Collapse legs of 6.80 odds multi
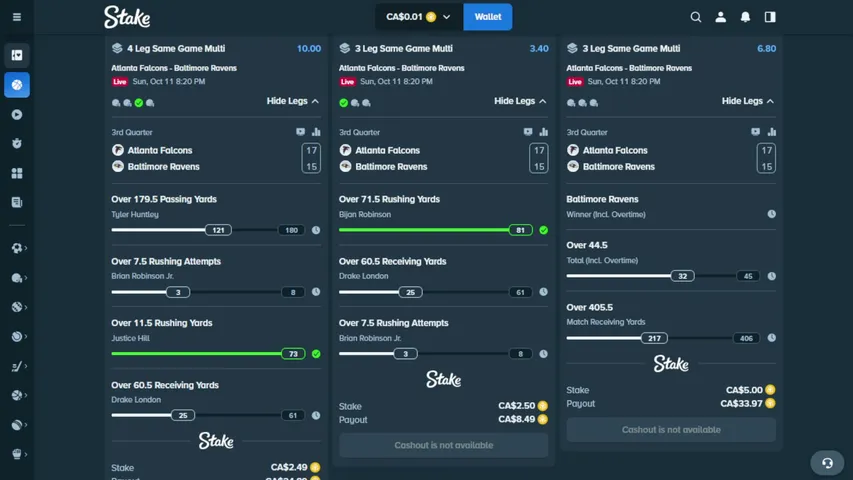Screen dimensions: 853x480 click(747, 101)
